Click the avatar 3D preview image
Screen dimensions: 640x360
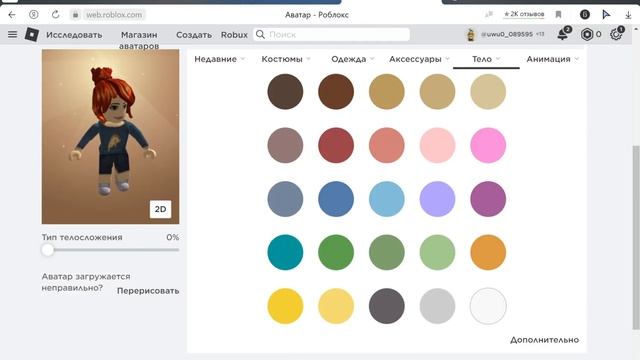(110, 137)
